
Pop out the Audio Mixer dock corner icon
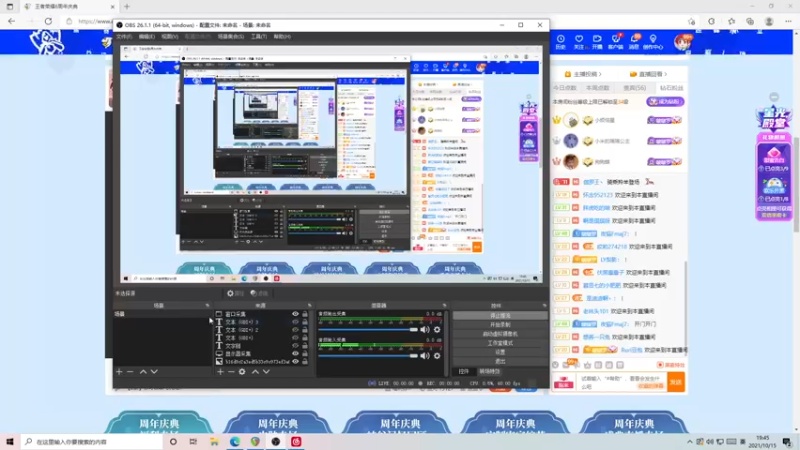tap(444, 306)
